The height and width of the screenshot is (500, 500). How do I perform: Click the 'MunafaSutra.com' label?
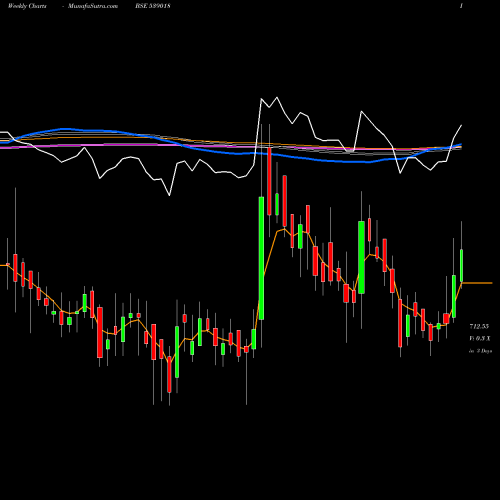(93, 6)
